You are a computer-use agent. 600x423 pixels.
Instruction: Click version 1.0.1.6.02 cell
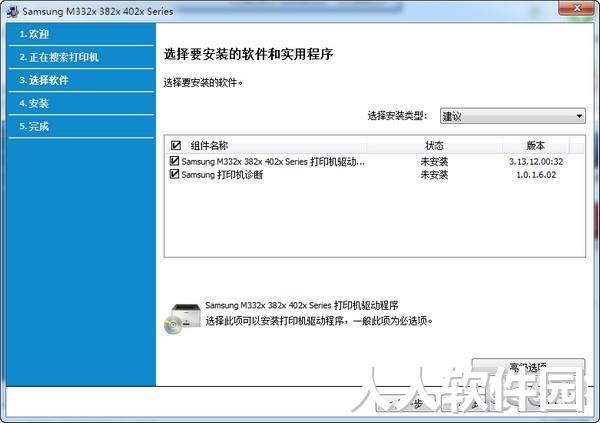pyautogui.click(x=536, y=175)
